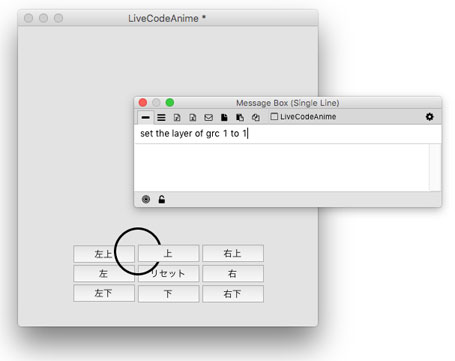
Task: Switch Message Box to Multiple Lines mode
Action: coord(161,117)
